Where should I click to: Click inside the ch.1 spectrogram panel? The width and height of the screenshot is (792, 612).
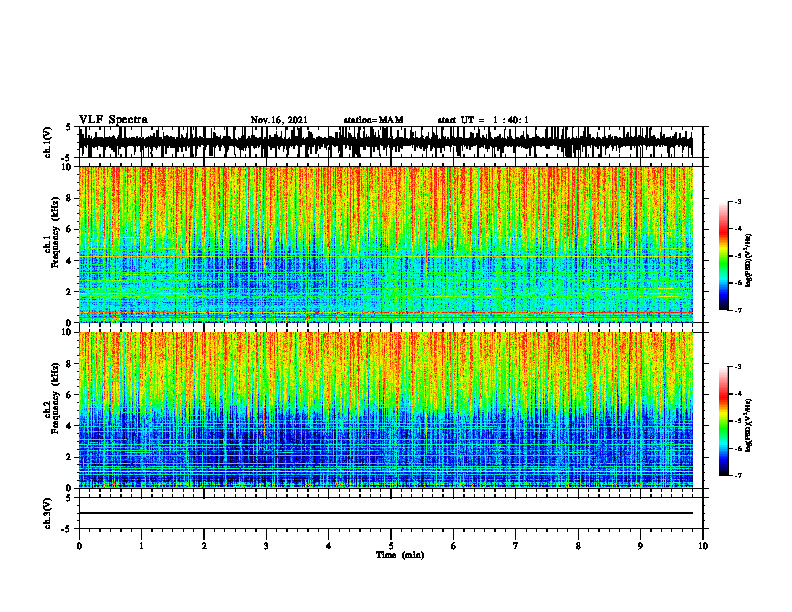[x=386, y=244]
